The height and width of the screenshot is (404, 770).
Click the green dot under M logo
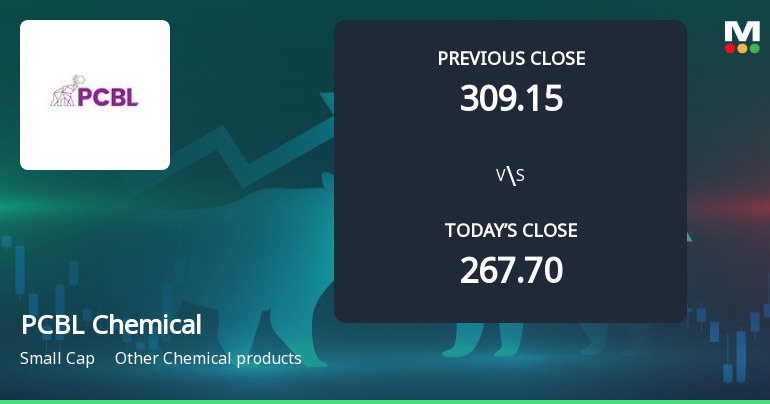[754, 48]
